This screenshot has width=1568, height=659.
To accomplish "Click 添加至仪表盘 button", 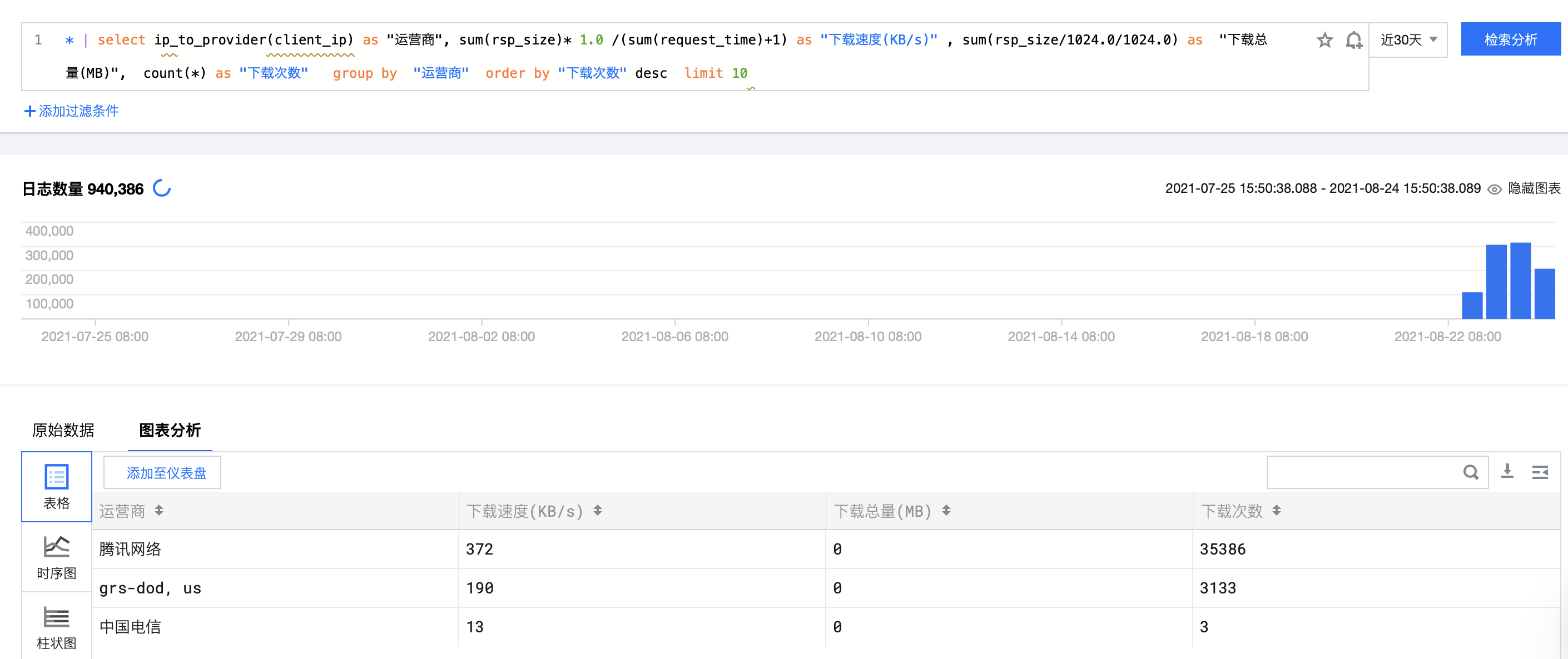I will (x=166, y=473).
